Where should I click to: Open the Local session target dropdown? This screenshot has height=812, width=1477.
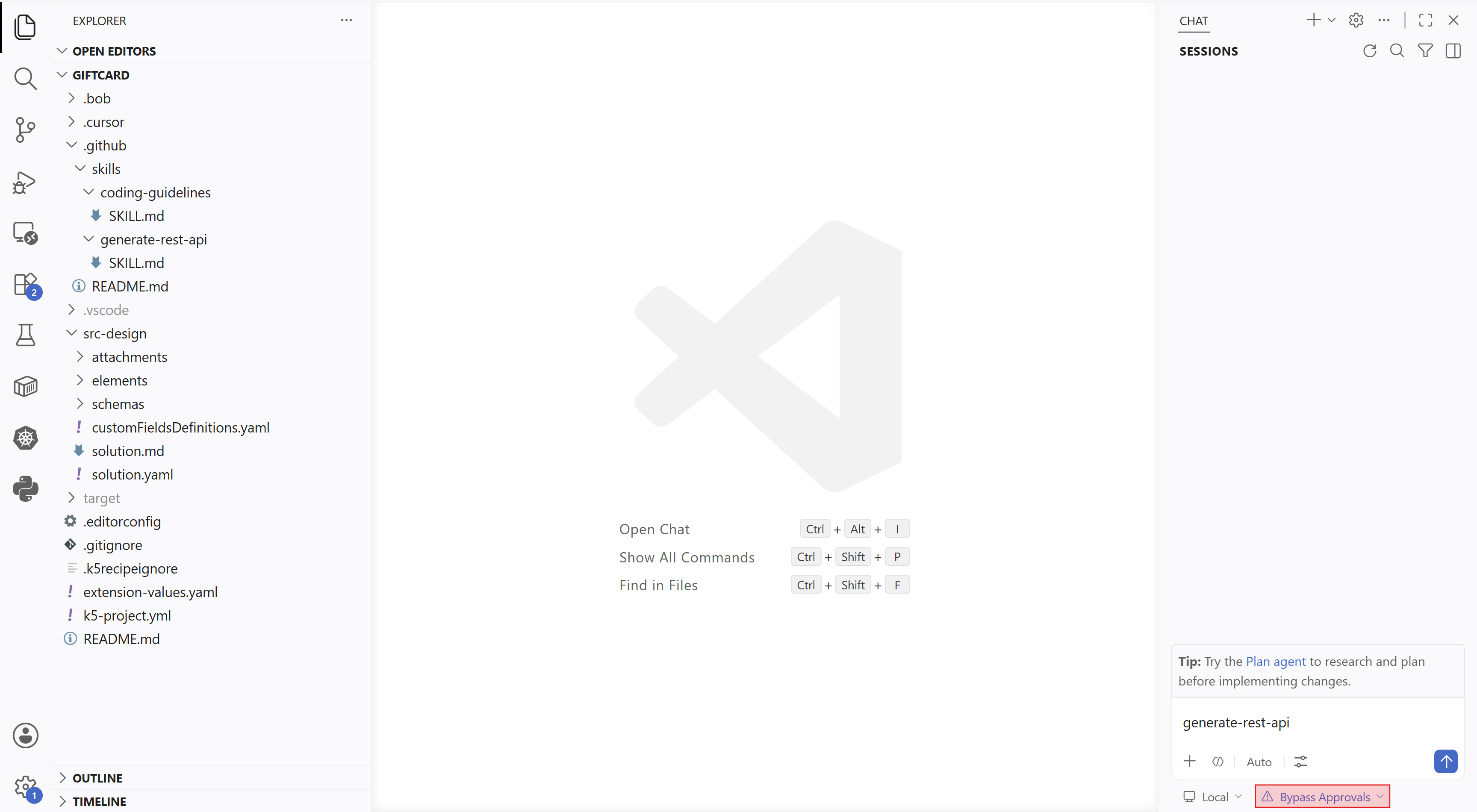pos(1213,797)
